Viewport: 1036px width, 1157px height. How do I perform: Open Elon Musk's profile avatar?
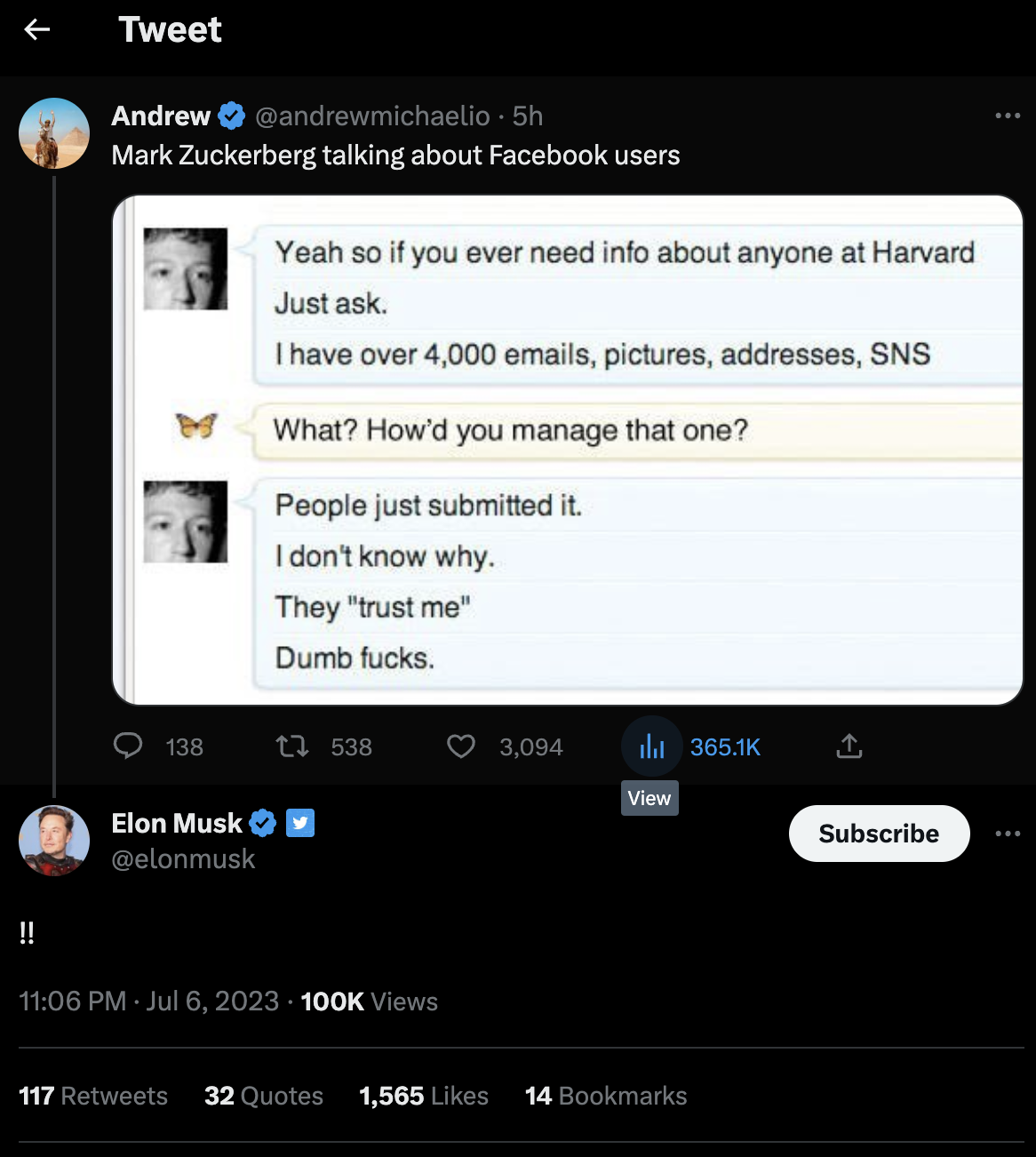pos(54,841)
